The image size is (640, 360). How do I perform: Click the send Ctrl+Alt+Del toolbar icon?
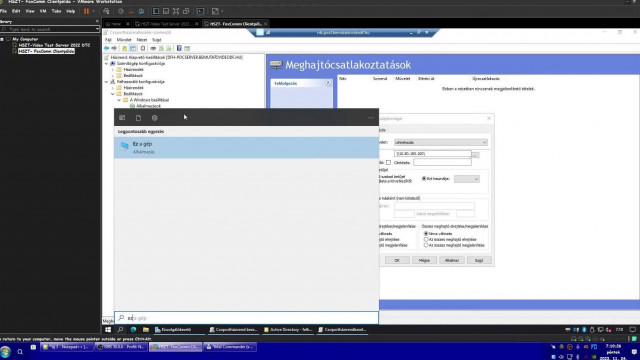click(107, 11)
